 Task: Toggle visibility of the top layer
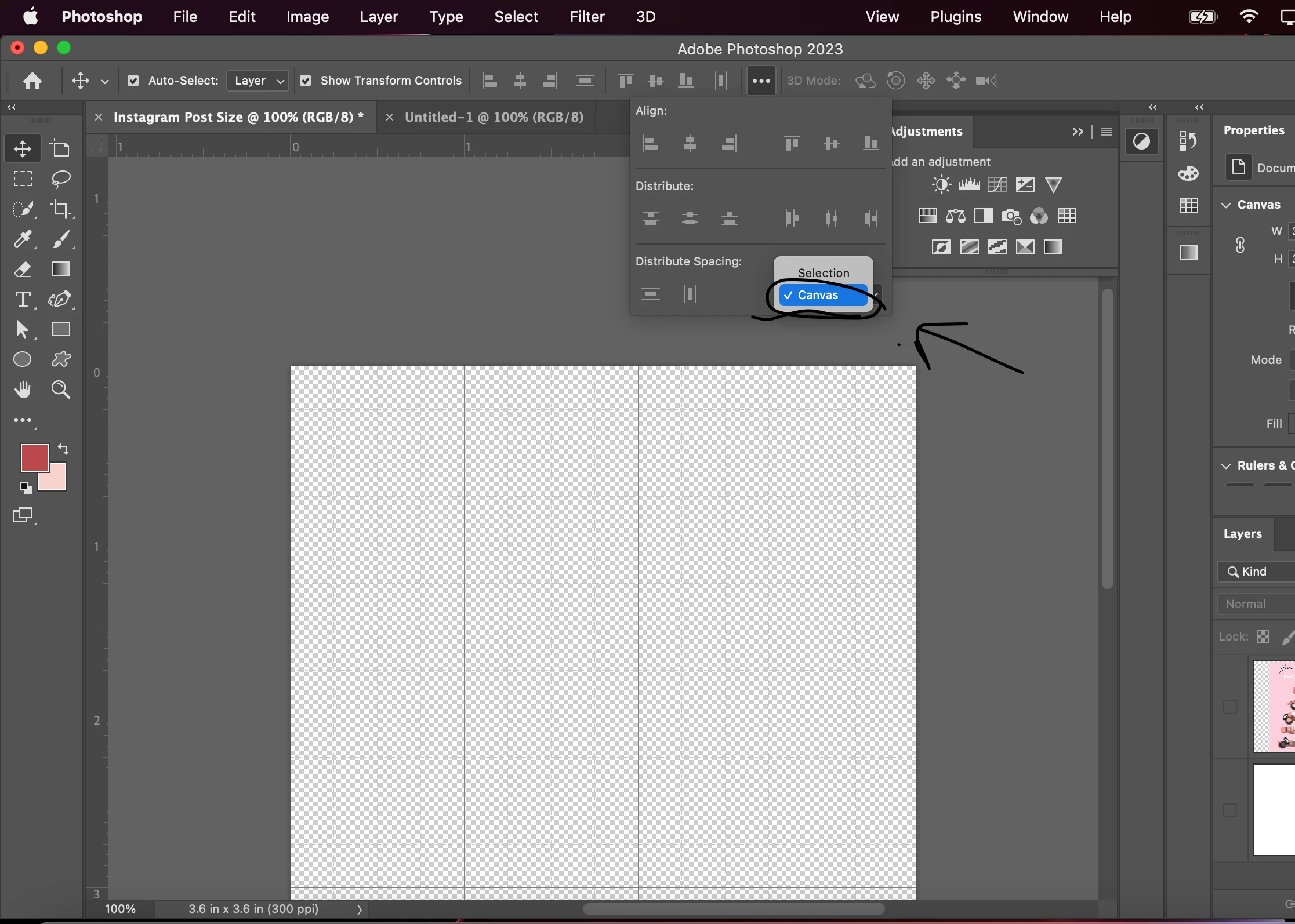(x=1229, y=707)
